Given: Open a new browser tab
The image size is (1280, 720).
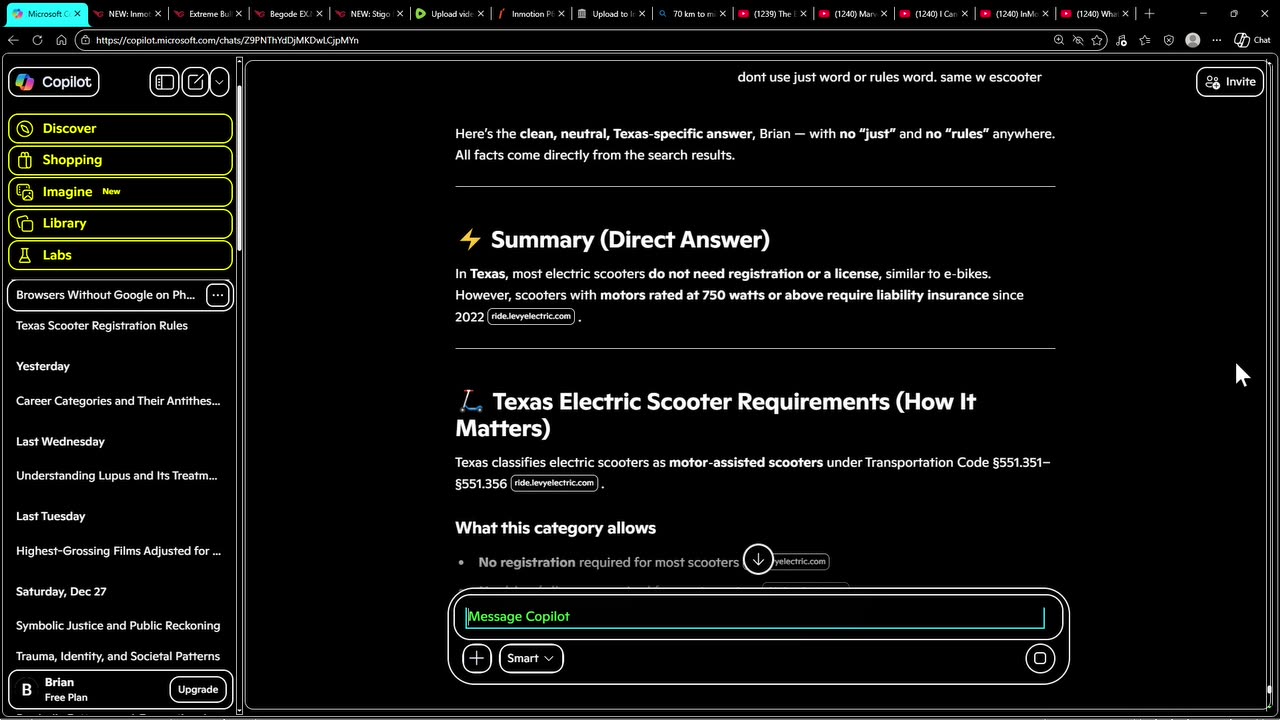Looking at the screenshot, I should (1149, 14).
